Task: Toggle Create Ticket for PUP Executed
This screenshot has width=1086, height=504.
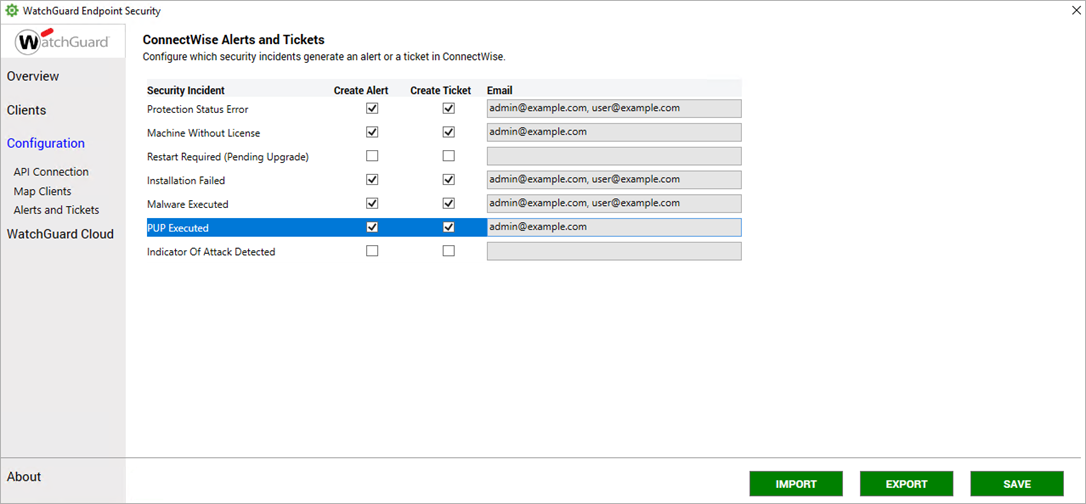Action: [449, 227]
